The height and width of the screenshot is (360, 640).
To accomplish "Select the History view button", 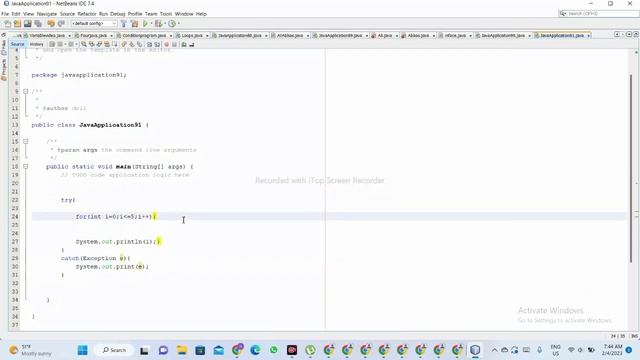I will pos(36,44).
